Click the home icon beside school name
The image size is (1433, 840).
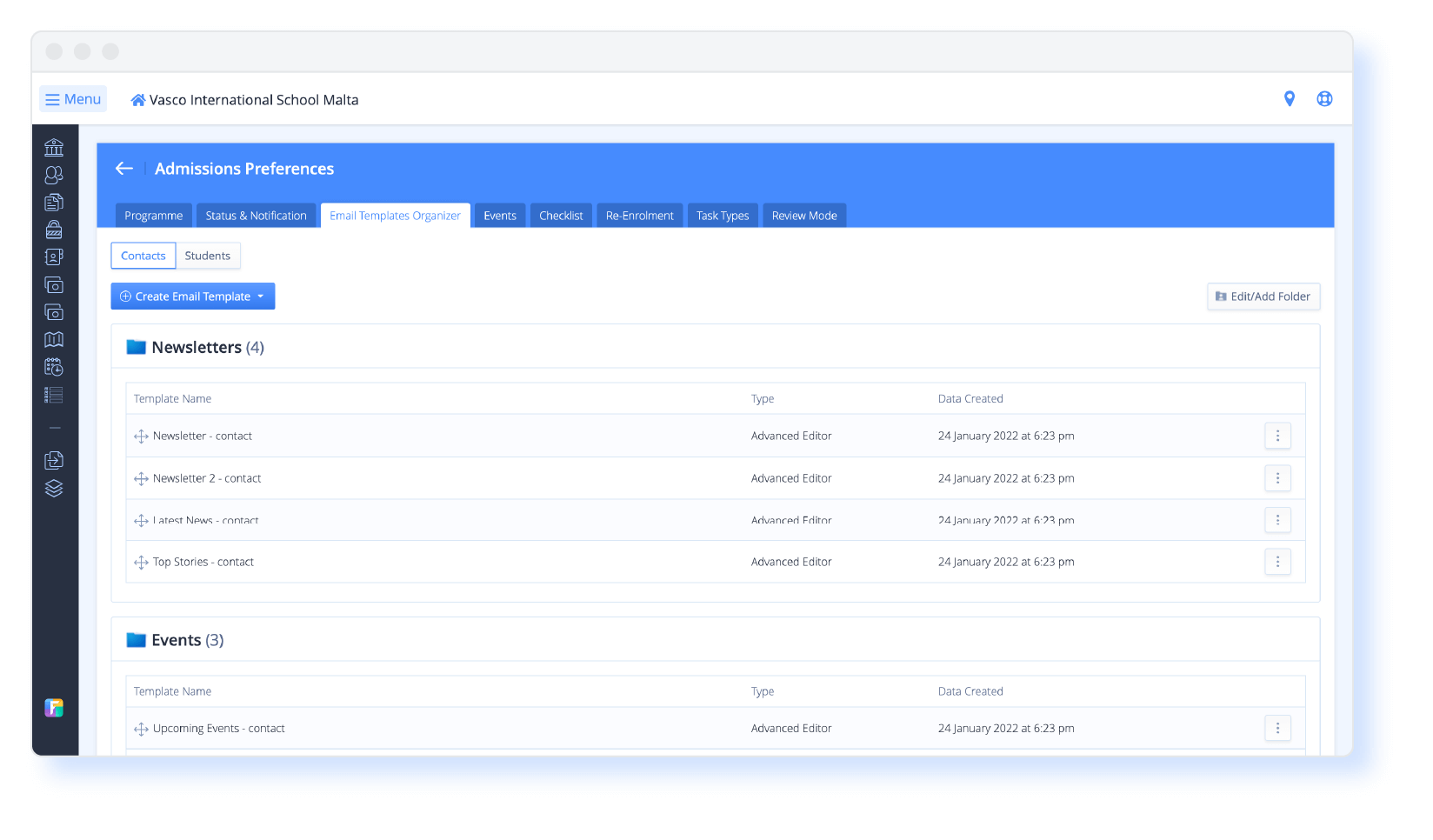(x=137, y=101)
